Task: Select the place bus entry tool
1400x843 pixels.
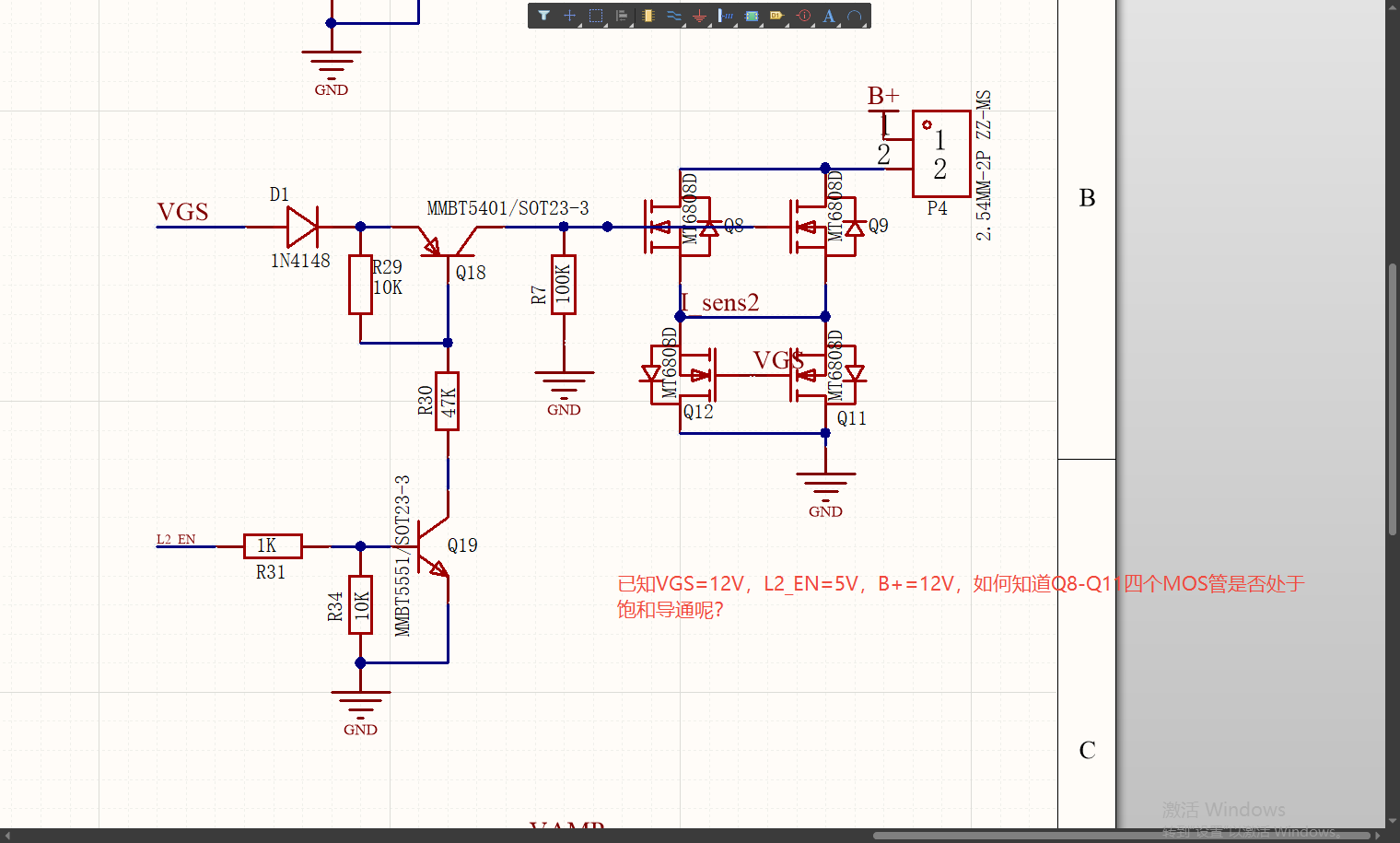Action: pos(726,16)
